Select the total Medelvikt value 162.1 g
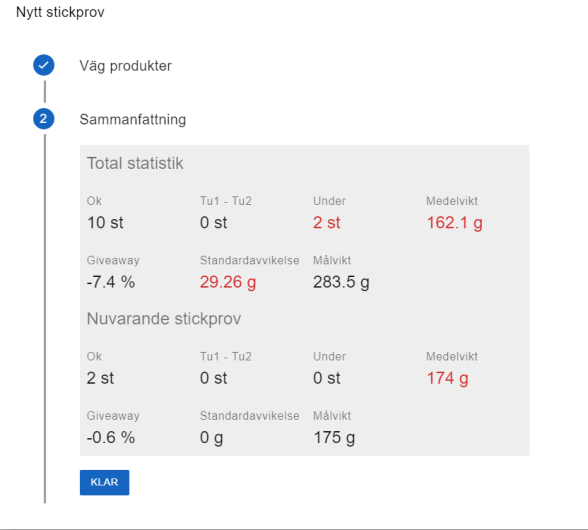Image resolution: width=588 pixels, height=530 pixels. [454, 223]
